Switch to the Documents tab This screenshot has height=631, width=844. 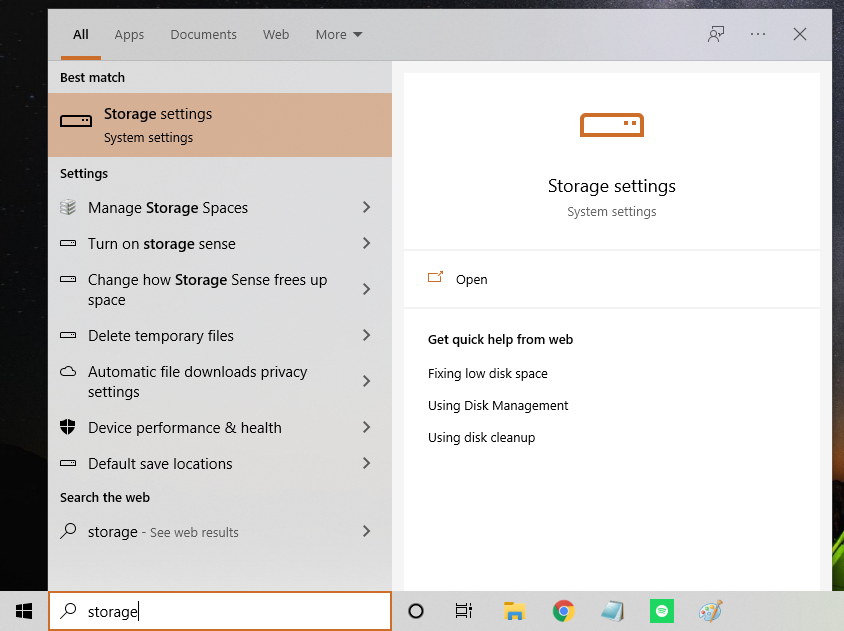click(x=203, y=34)
